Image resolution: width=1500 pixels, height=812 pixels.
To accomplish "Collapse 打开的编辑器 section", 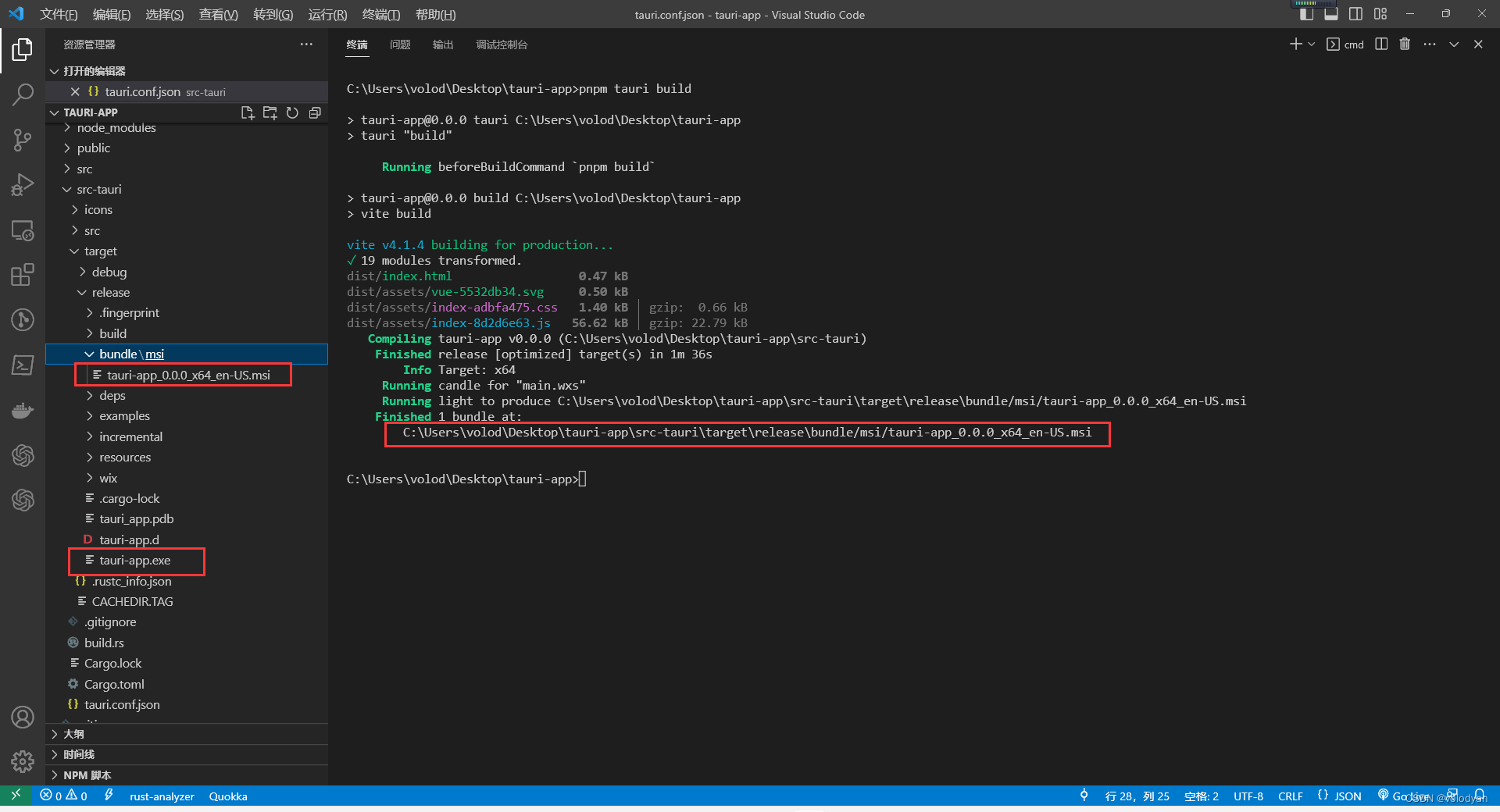I will [187, 71].
